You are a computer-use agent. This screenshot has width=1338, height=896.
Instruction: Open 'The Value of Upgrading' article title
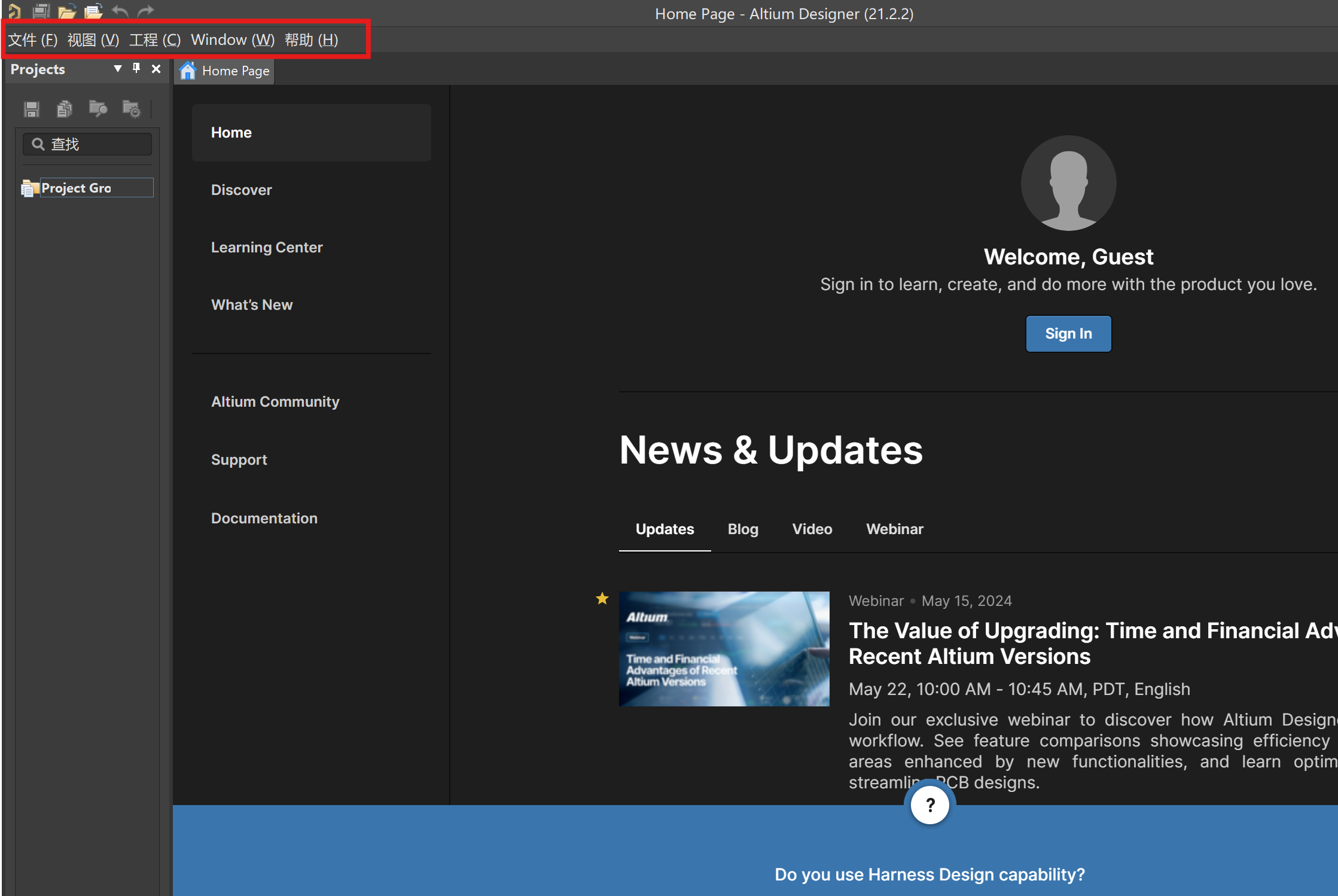(x=1093, y=644)
